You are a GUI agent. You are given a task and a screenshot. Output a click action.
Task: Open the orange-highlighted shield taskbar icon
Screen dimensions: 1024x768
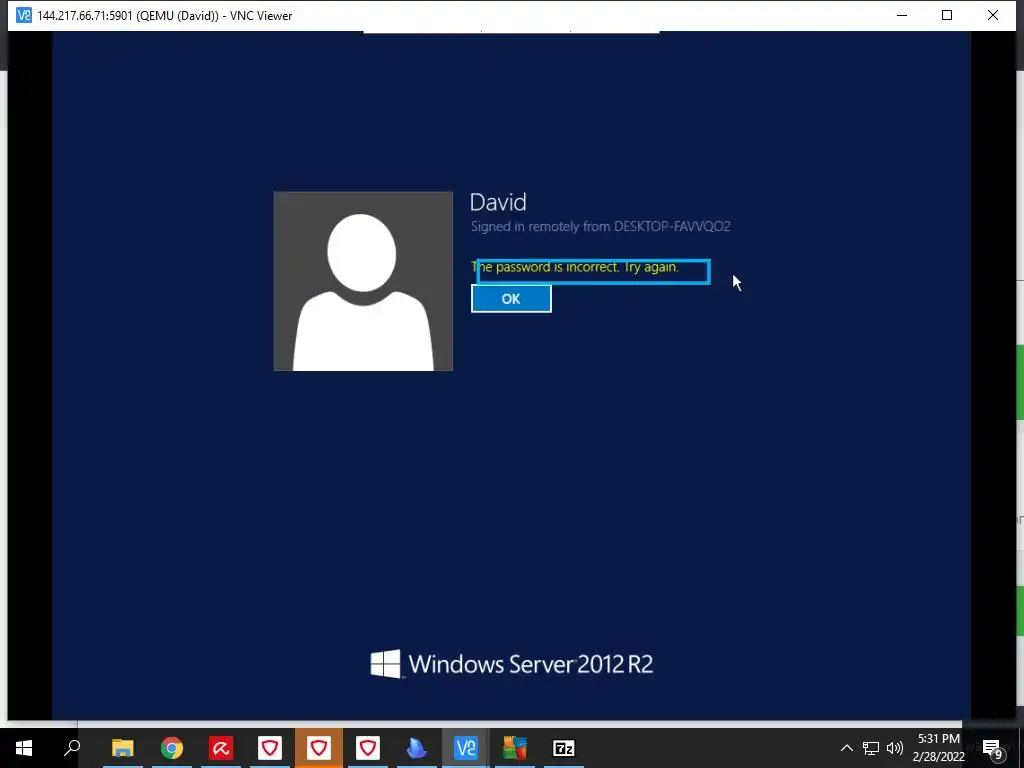pos(319,748)
